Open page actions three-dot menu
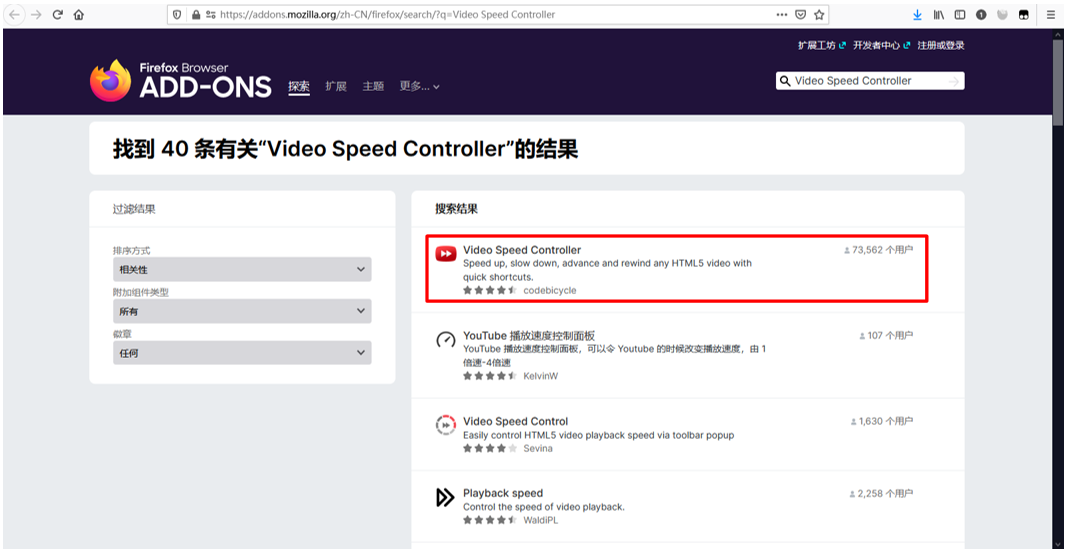The image size is (1067, 550). (782, 14)
